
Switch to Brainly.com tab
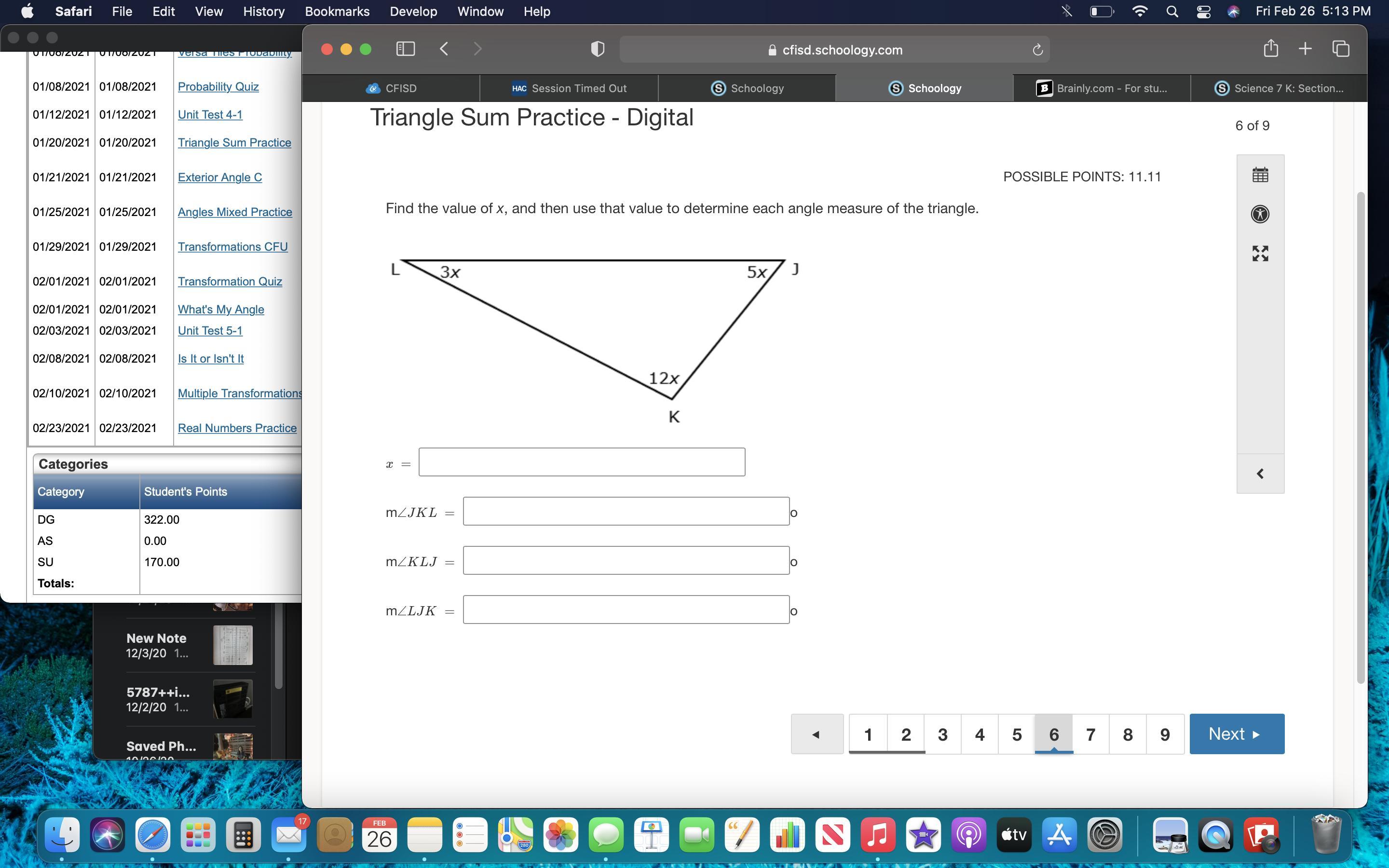[x=1102, y=88]
